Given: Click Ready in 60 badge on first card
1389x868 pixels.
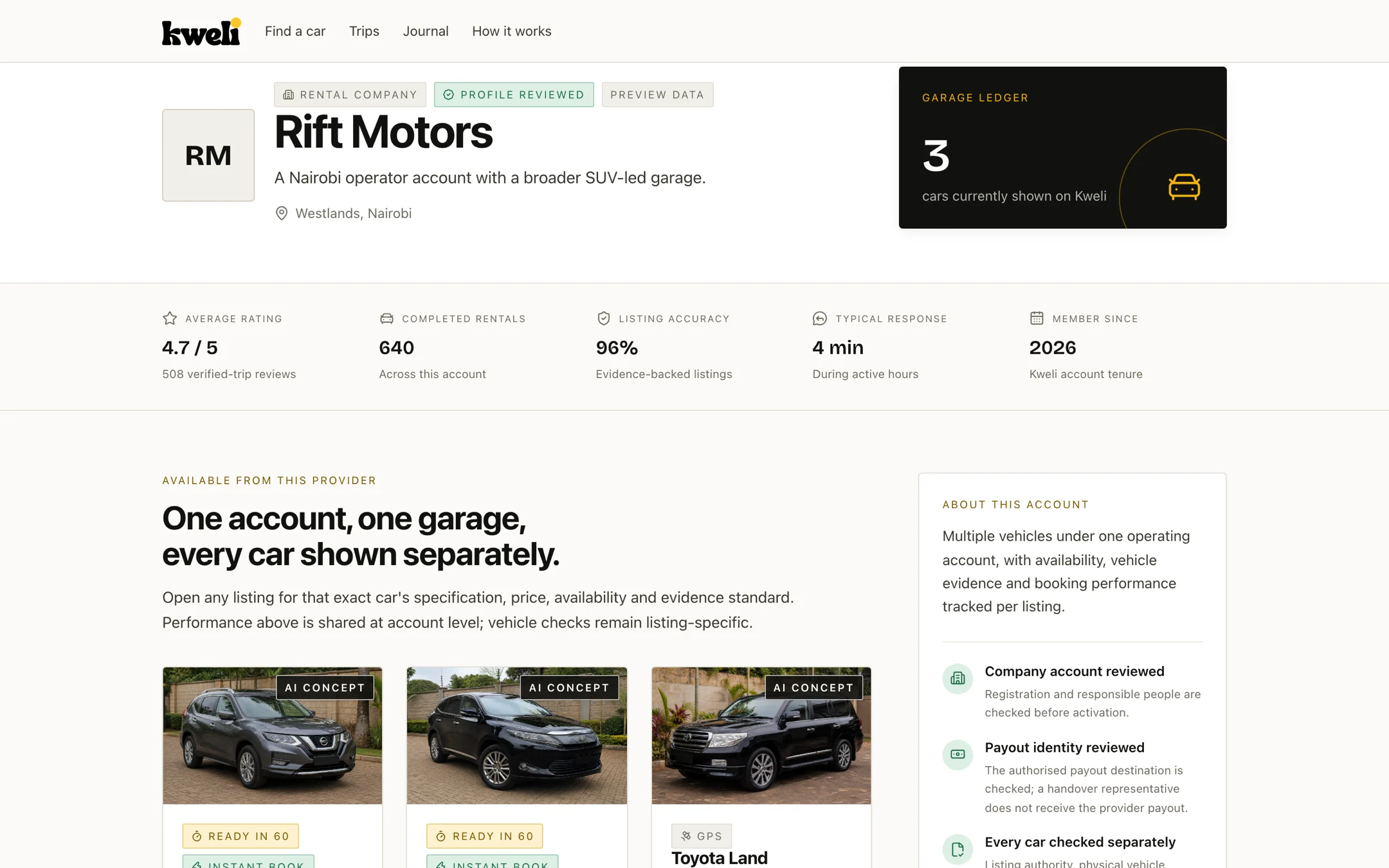Looking at the screenshot, I should [x=241, y=836].
